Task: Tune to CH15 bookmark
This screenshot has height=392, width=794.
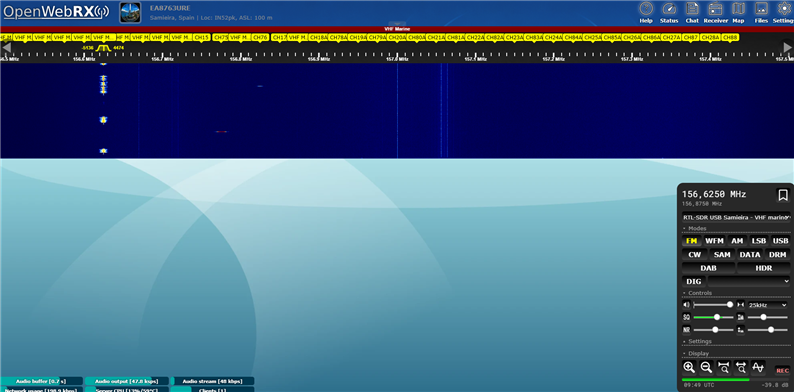Action: (202, 37)
